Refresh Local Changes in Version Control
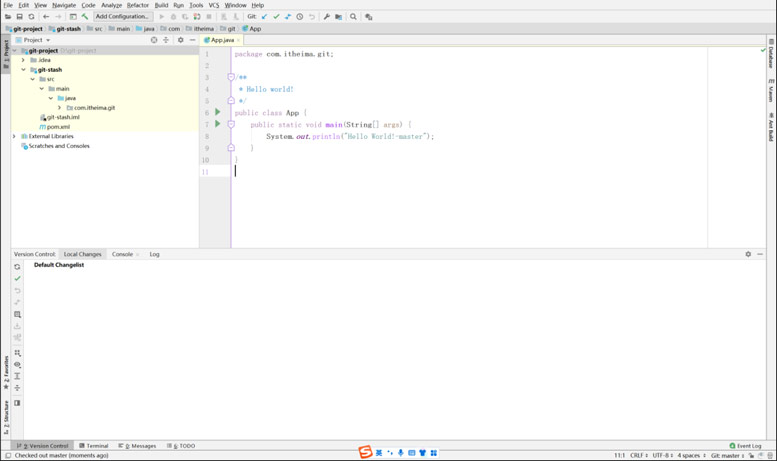This screenshot has height=461, width=777. click(x=17, y=267)
